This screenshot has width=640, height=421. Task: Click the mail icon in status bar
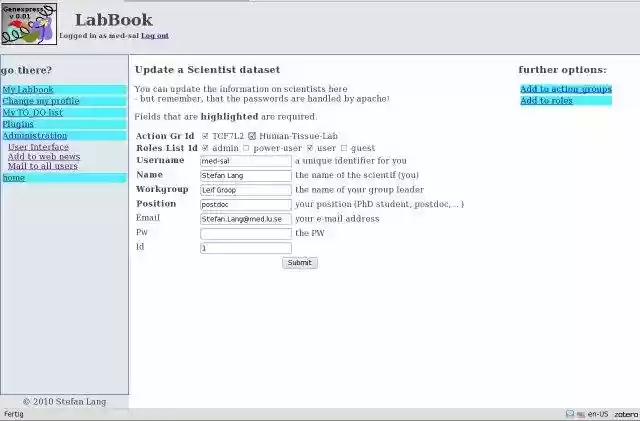tap(570, 414)
